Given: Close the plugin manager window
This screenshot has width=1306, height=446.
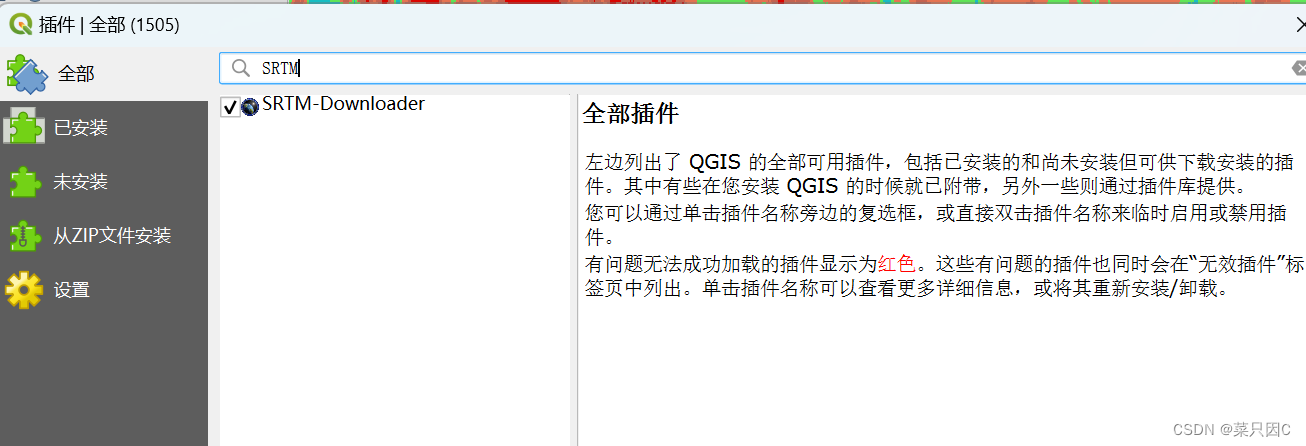Looking at the screenshot, I should (1299, 26).
